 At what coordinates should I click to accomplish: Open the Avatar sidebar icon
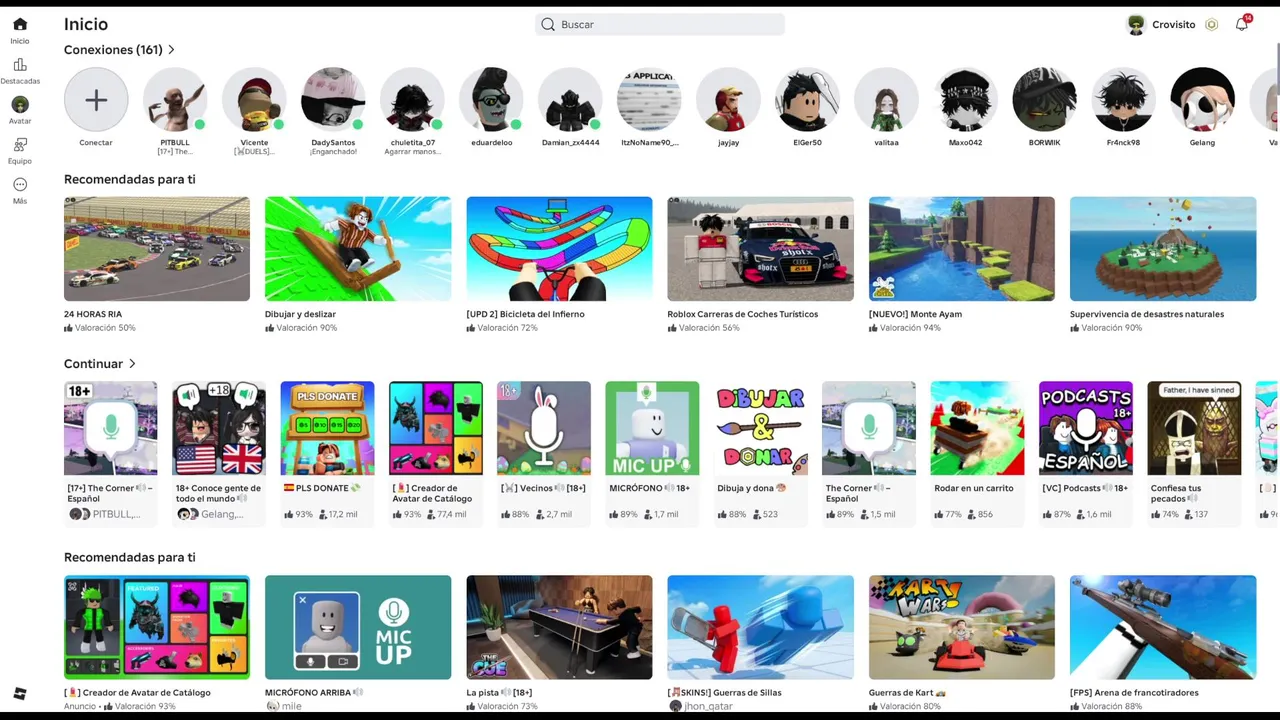click(x=20, y=105)
